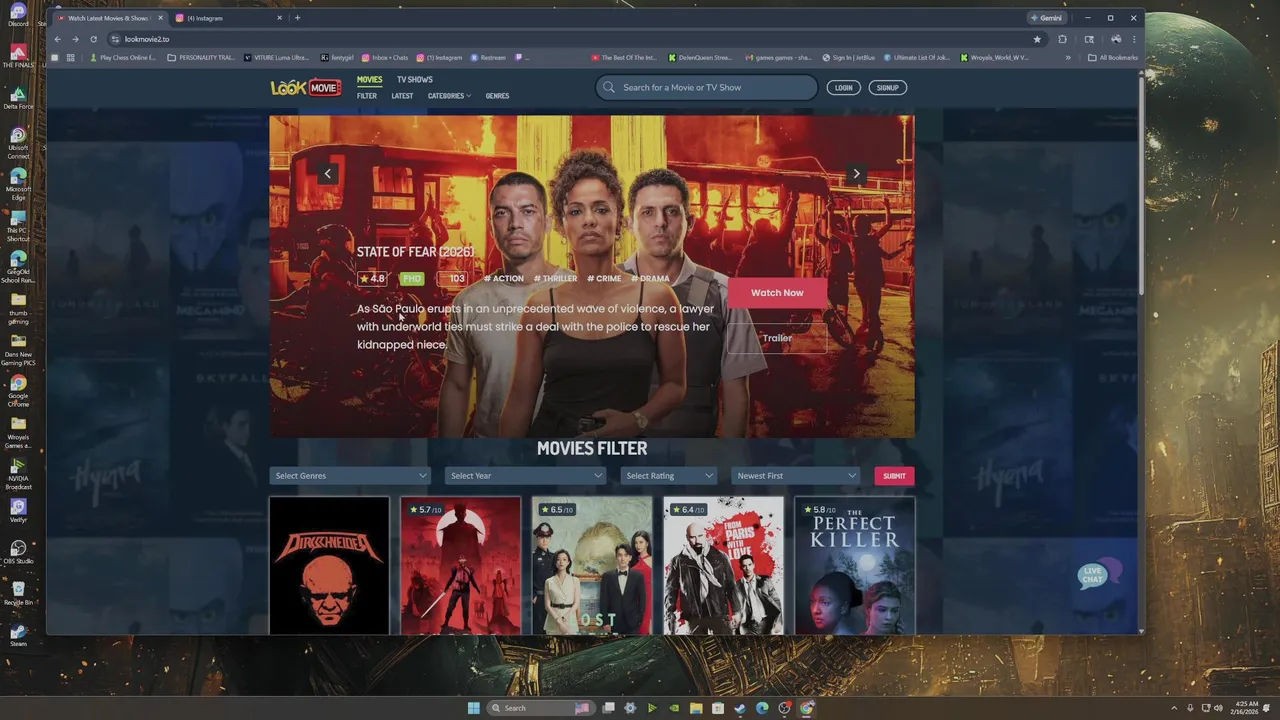Screen dimensions: 1280x720
Task: Select Steam desktop icon
Action: 18,636
